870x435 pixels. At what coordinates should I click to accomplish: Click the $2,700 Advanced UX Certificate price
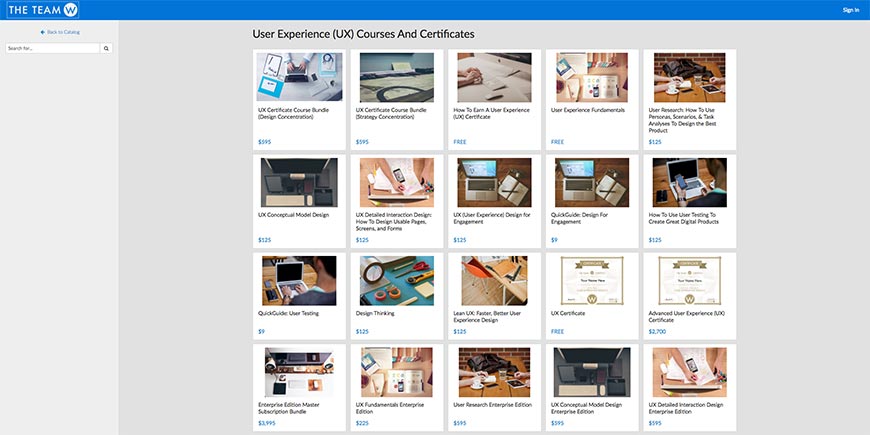pyautogui.click(x=656, y=331)
